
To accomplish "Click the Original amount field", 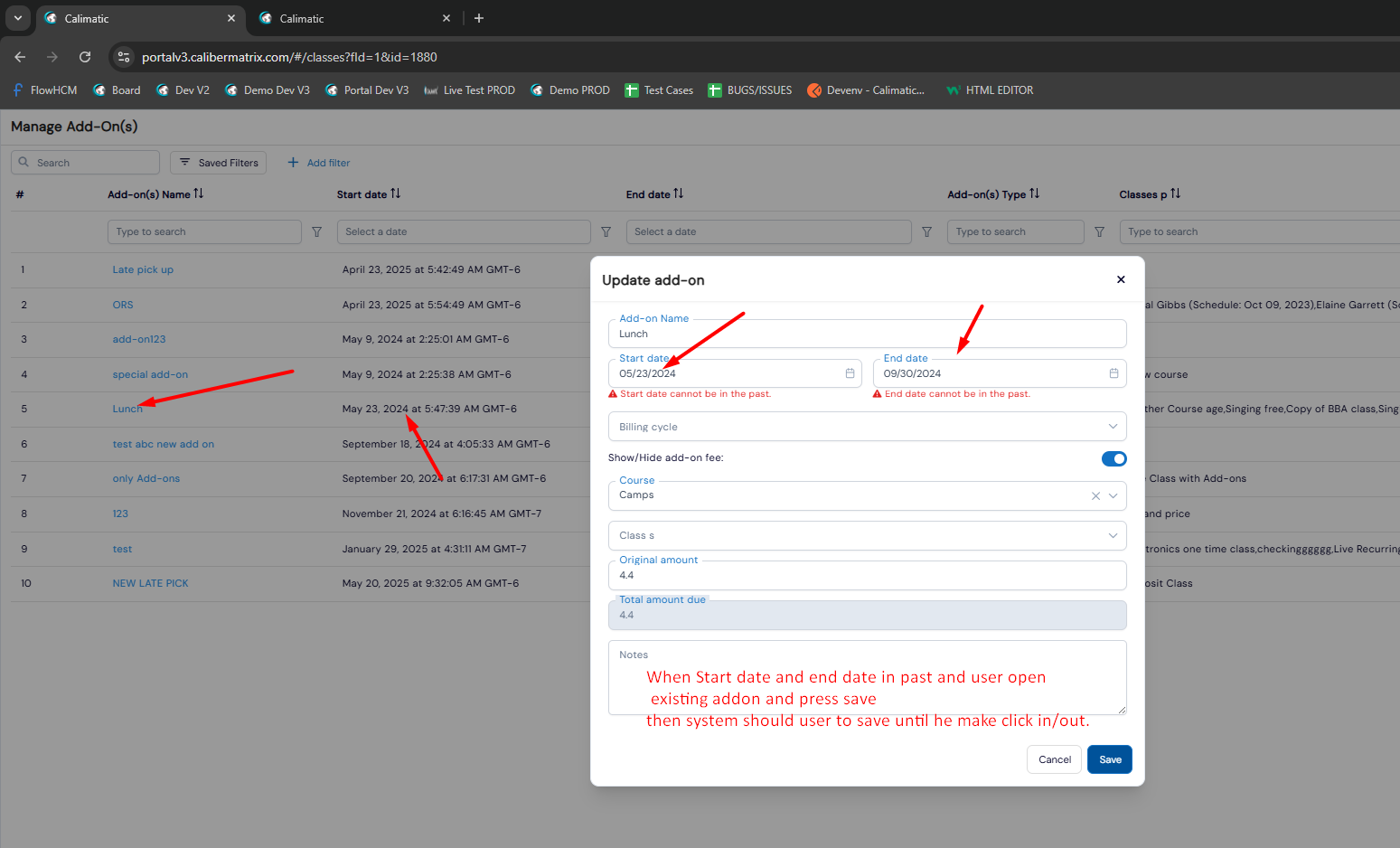I will tap(867, 575).
